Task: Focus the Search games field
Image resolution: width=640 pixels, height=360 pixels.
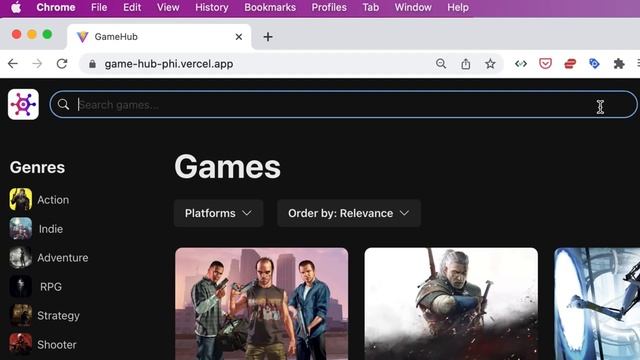Action: coord(343,104)
